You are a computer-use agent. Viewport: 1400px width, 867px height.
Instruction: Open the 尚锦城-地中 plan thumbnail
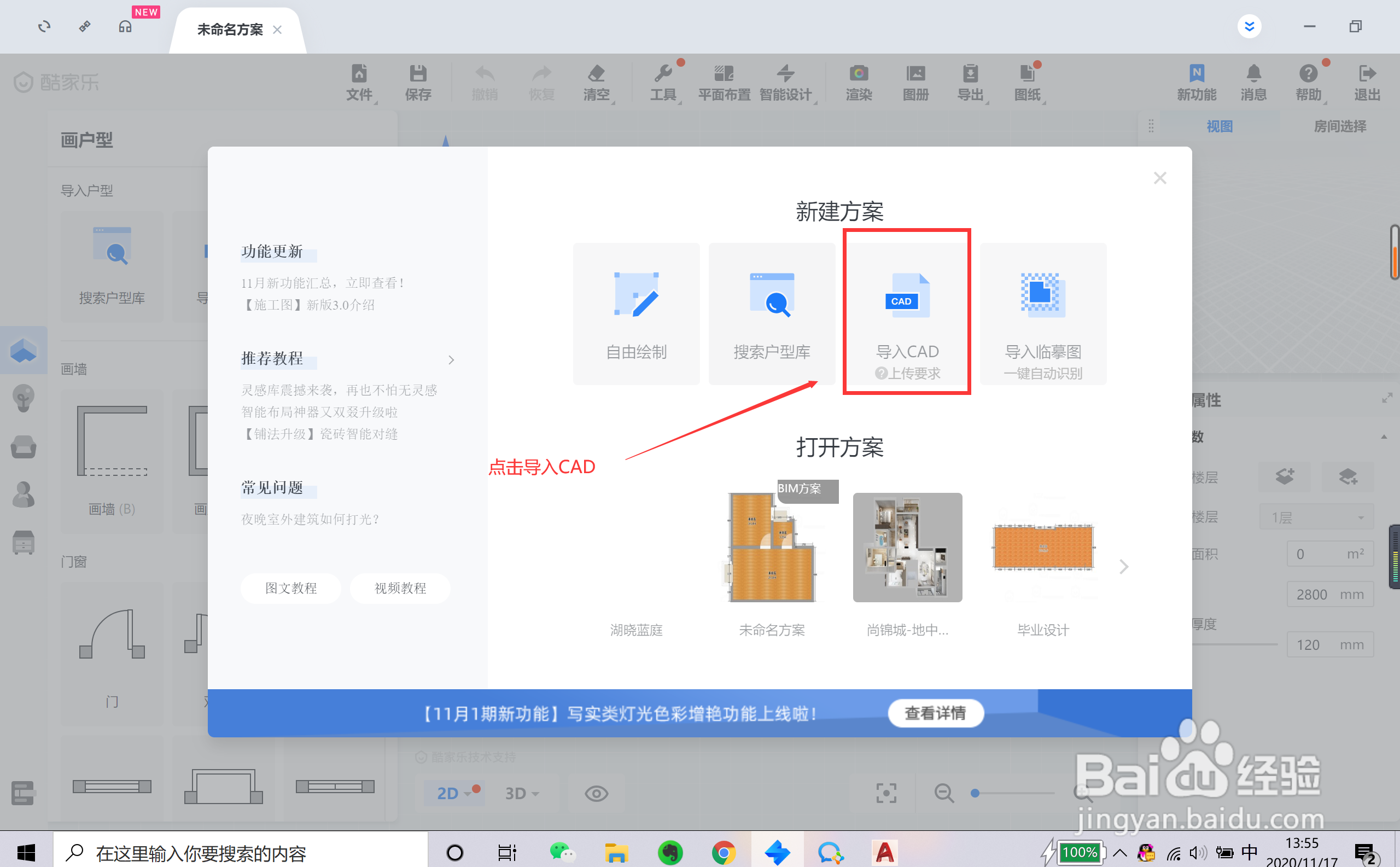pyautogui.click(x=907, y=548)
